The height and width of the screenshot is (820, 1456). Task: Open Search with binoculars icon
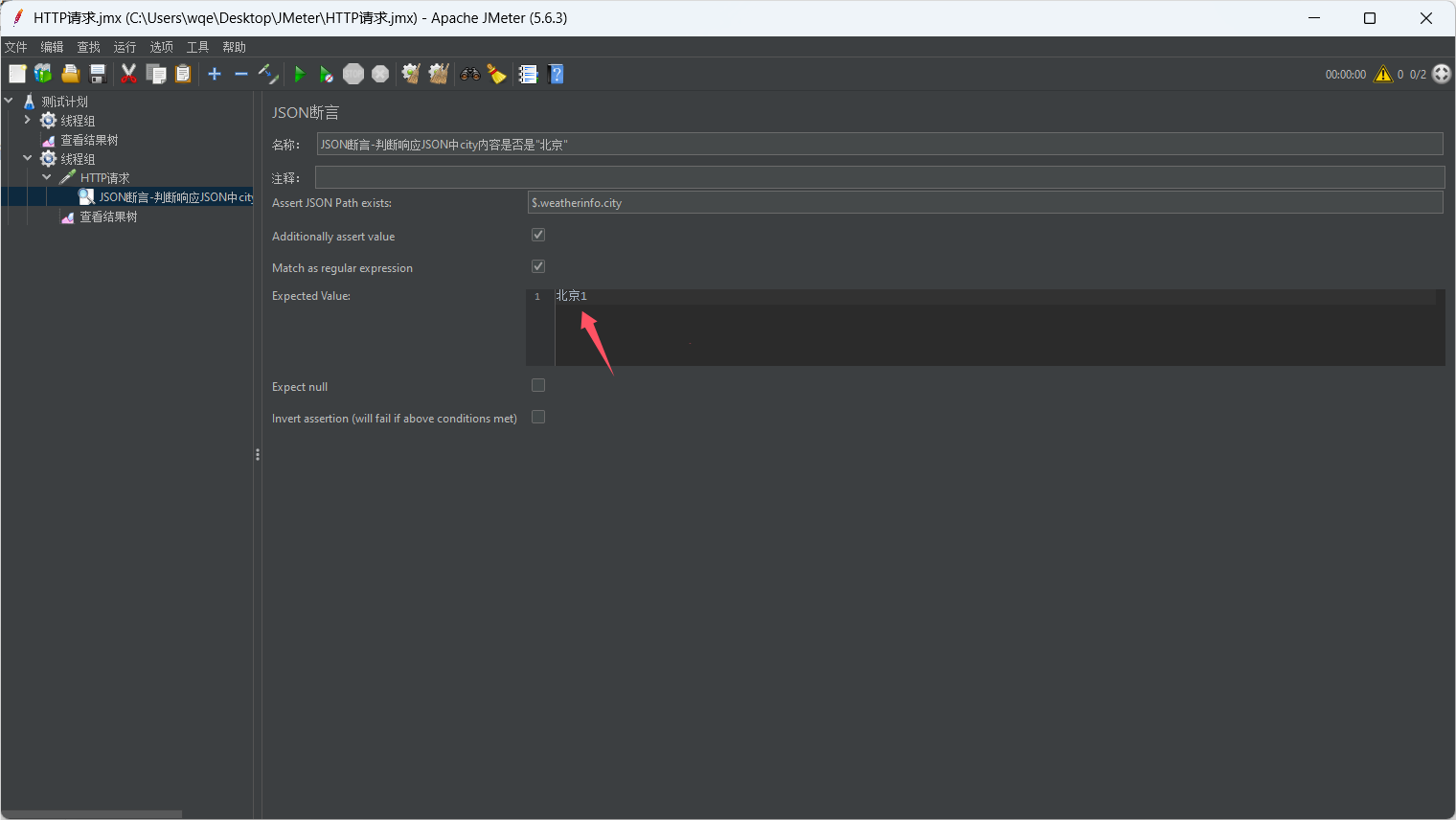470,74
